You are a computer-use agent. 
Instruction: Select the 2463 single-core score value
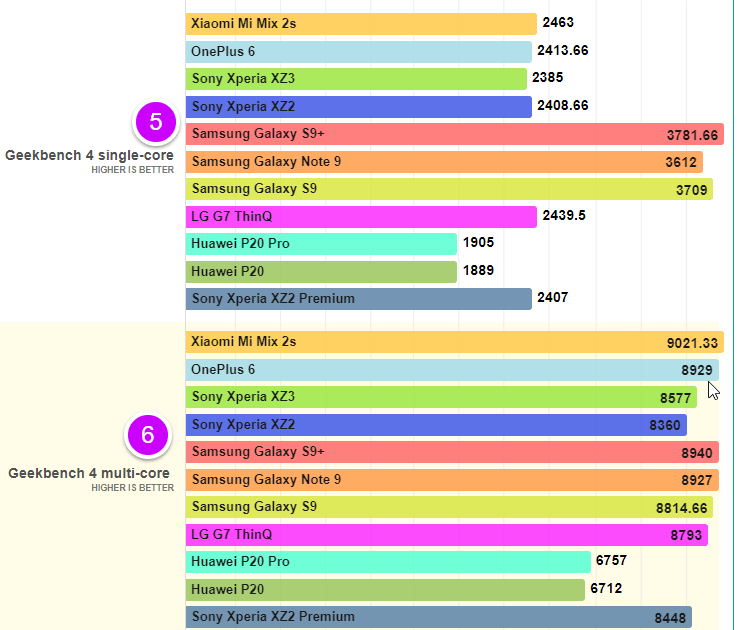[x=558, y=23]
